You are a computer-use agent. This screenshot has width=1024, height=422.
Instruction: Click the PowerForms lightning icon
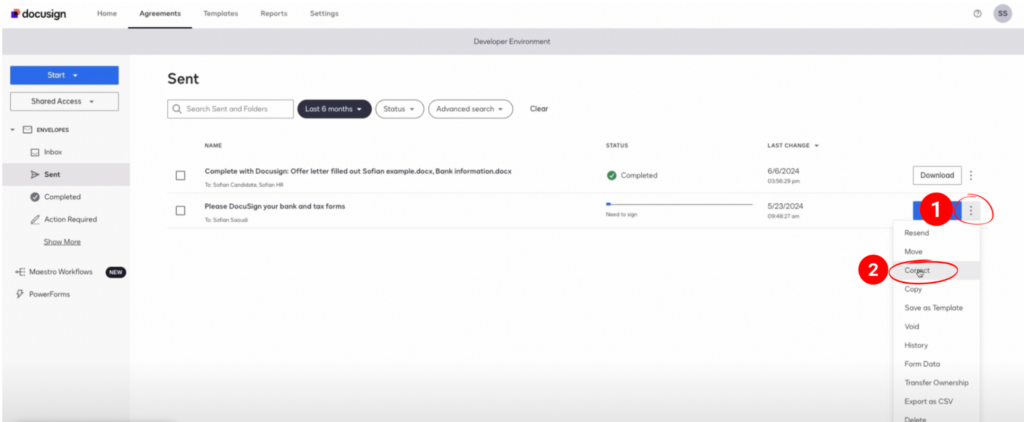[20, 294]
